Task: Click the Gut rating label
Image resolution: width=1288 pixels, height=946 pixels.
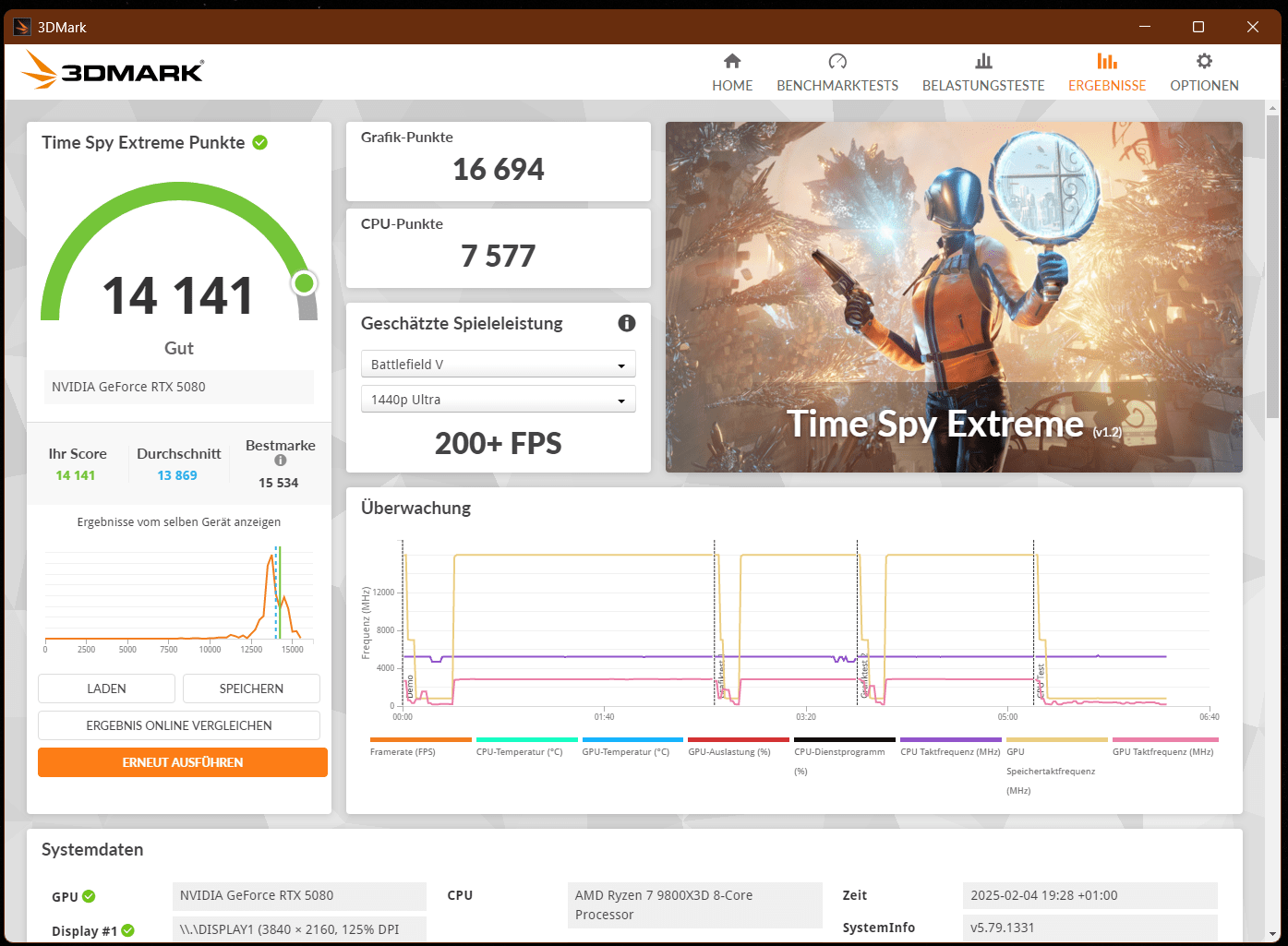Action: click(179, 348)
